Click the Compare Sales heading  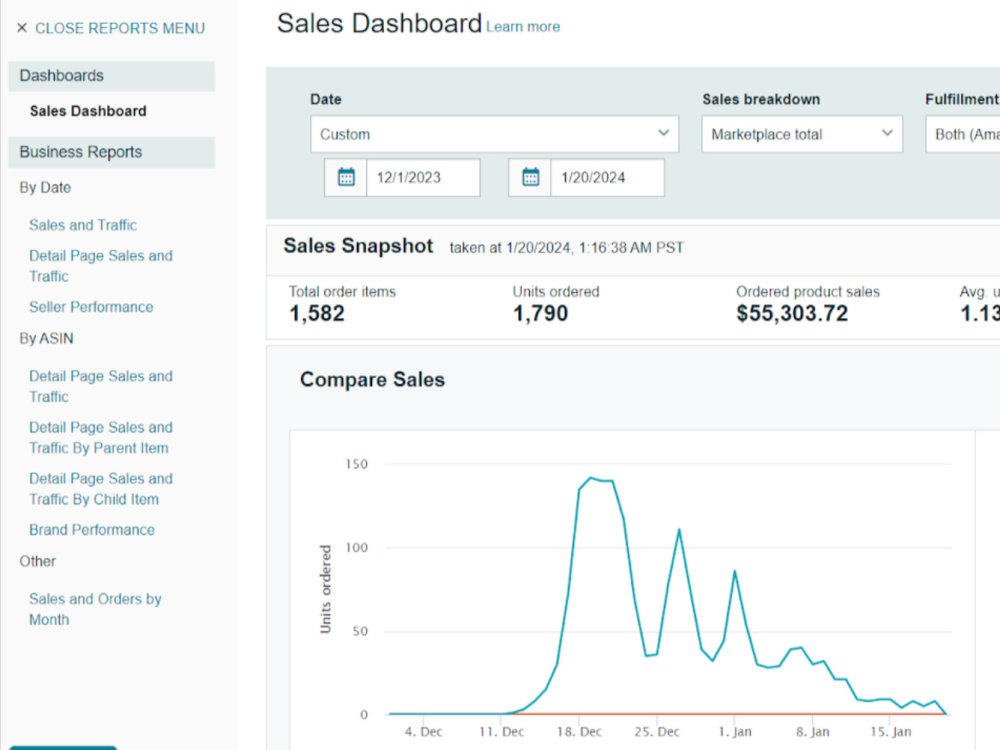point(372,379)
